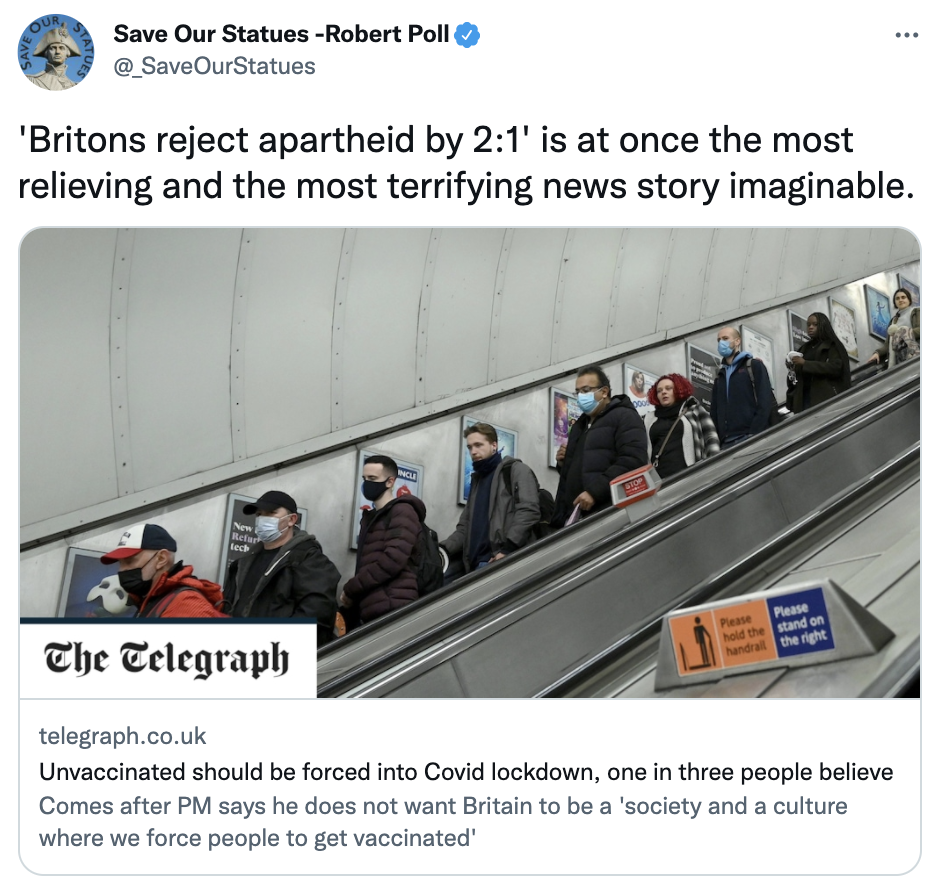Click the man in the maroon puffer jacket
This screenshot has height=890, width=940.
coord(387,541)
